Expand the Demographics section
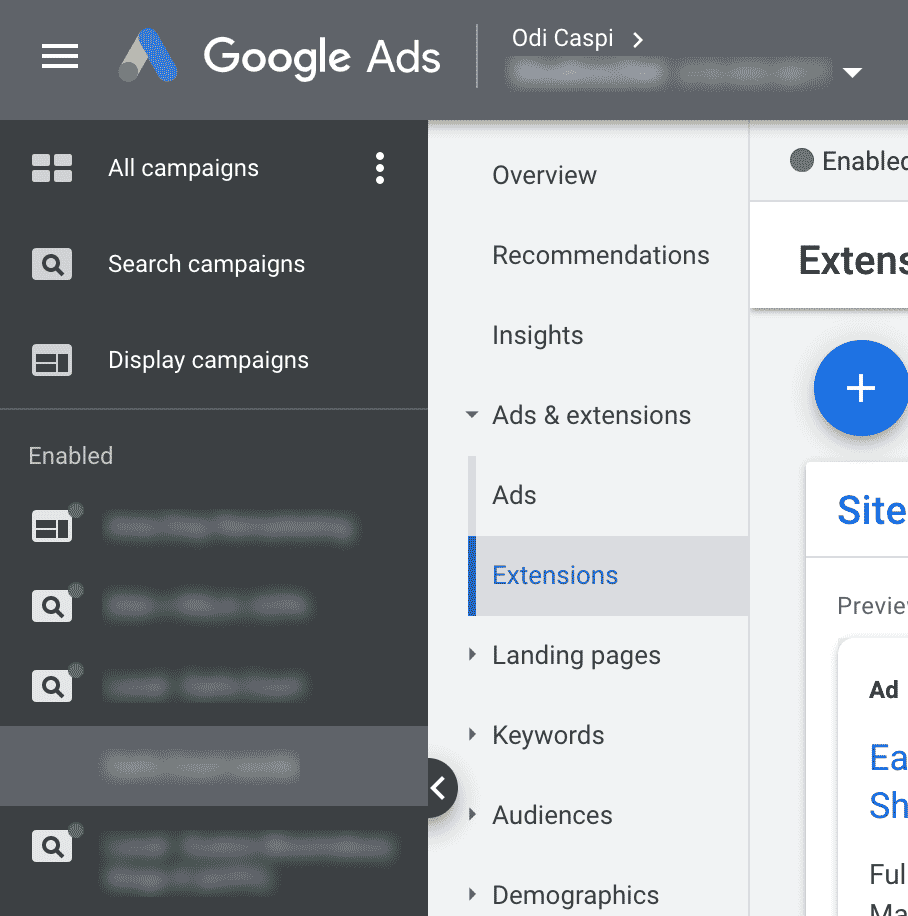The width and height of the screenshot is (908, 916). pos(471,895)
